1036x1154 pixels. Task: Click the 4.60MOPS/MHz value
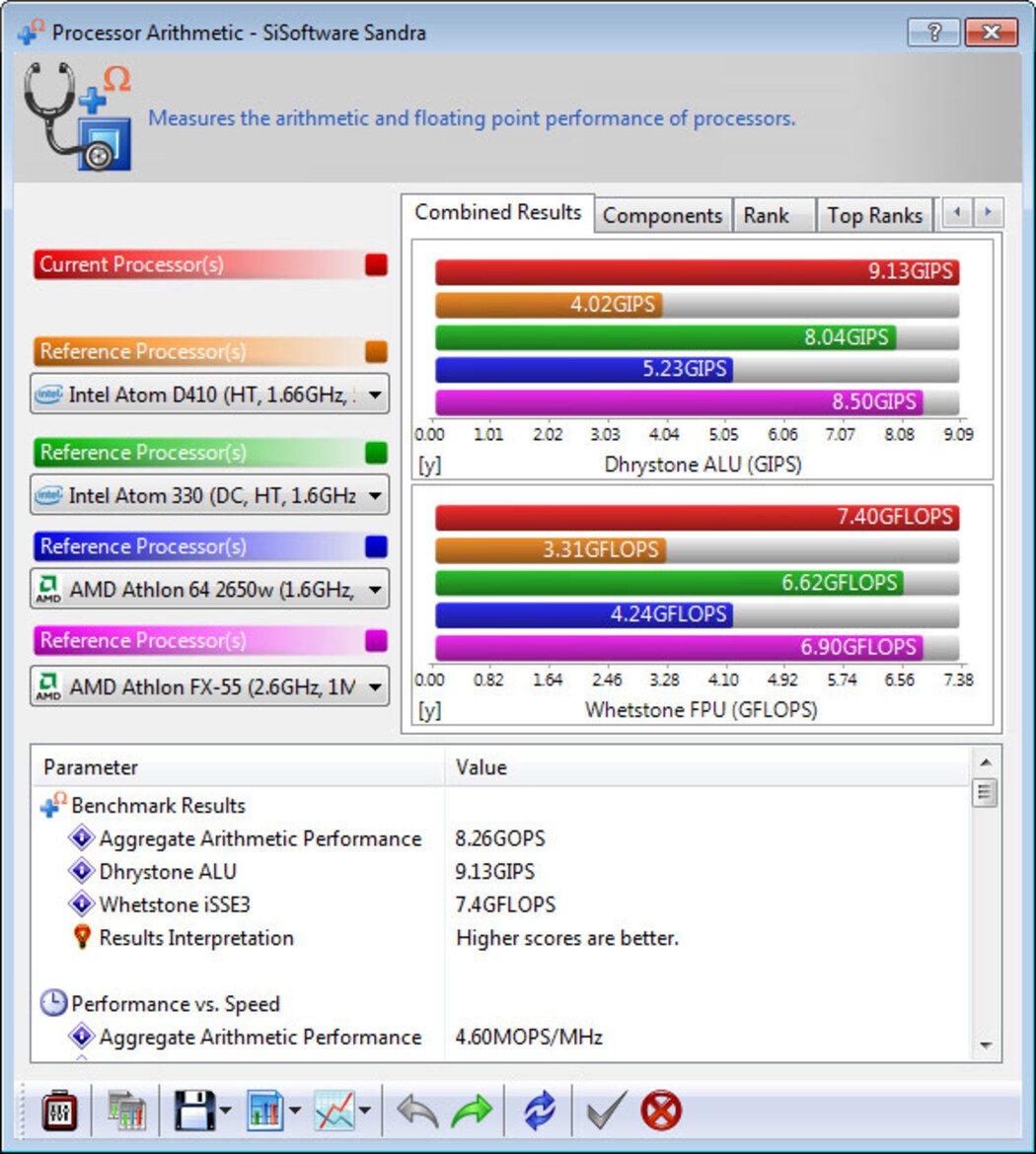(529, 1038)
